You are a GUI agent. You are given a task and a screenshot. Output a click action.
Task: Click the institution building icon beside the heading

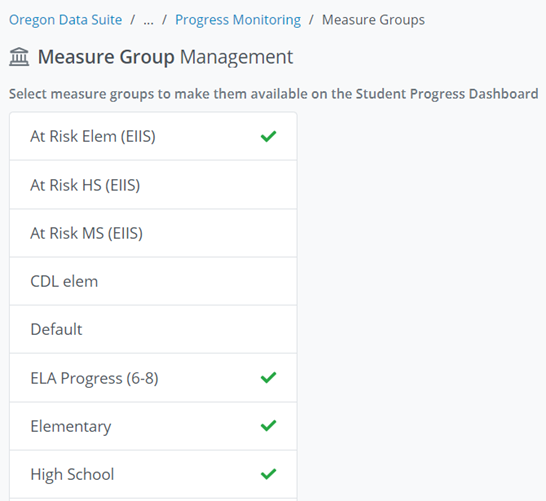coord(19,57)
